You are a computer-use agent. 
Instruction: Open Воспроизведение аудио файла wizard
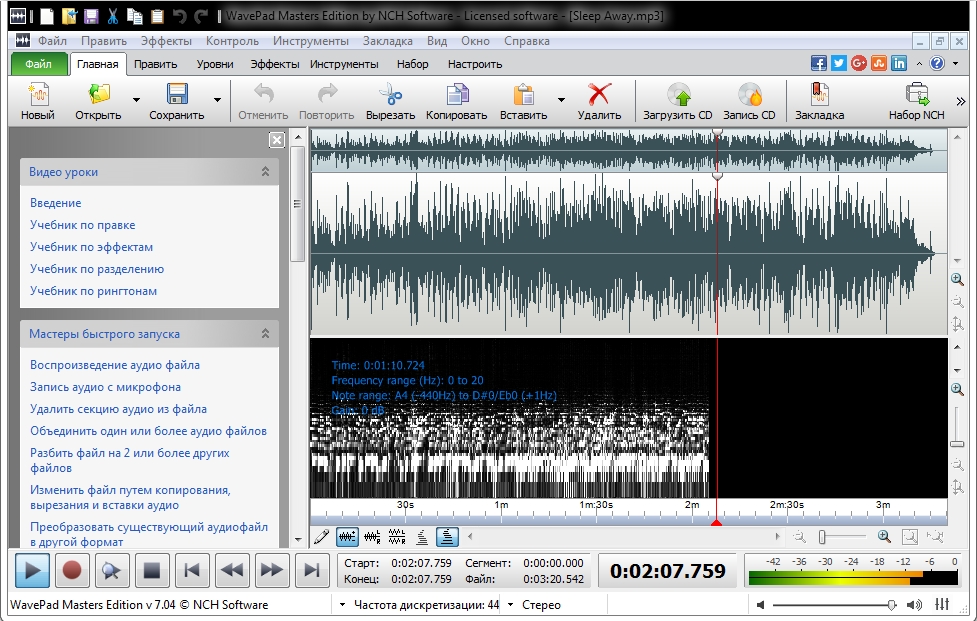coord(115,365)
